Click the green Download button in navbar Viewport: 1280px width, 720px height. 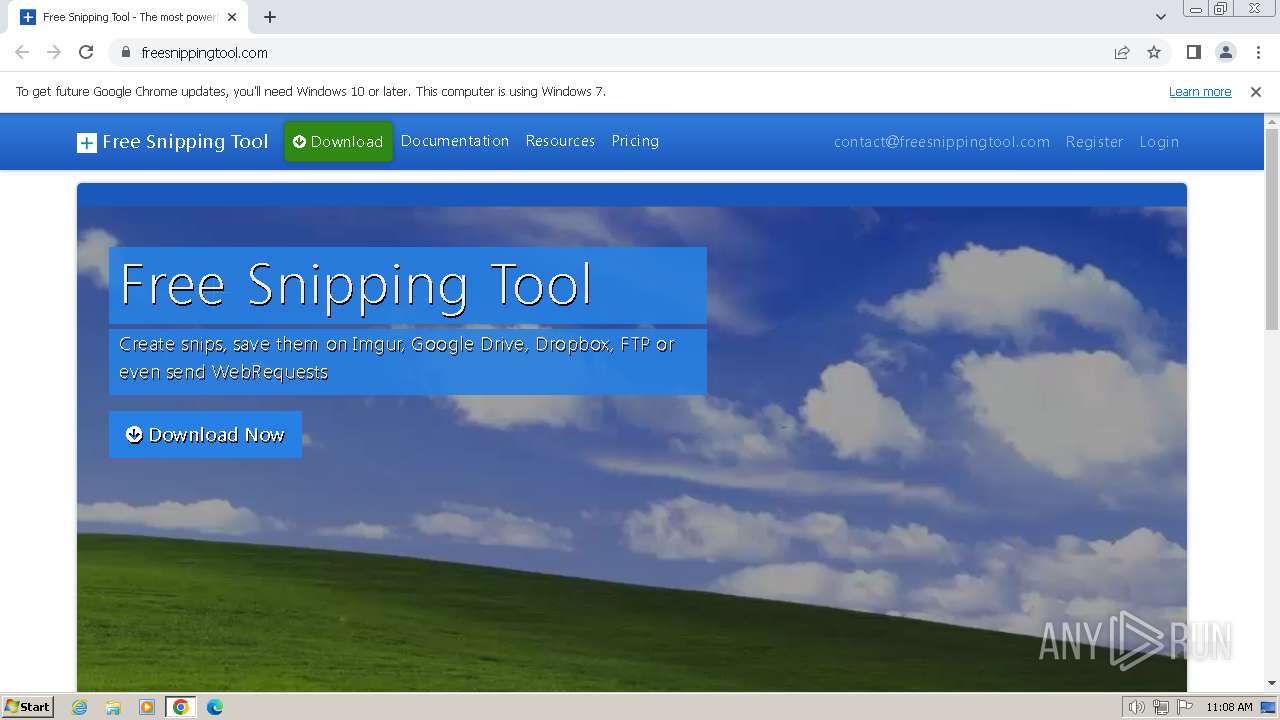click(x=338, y=141)
